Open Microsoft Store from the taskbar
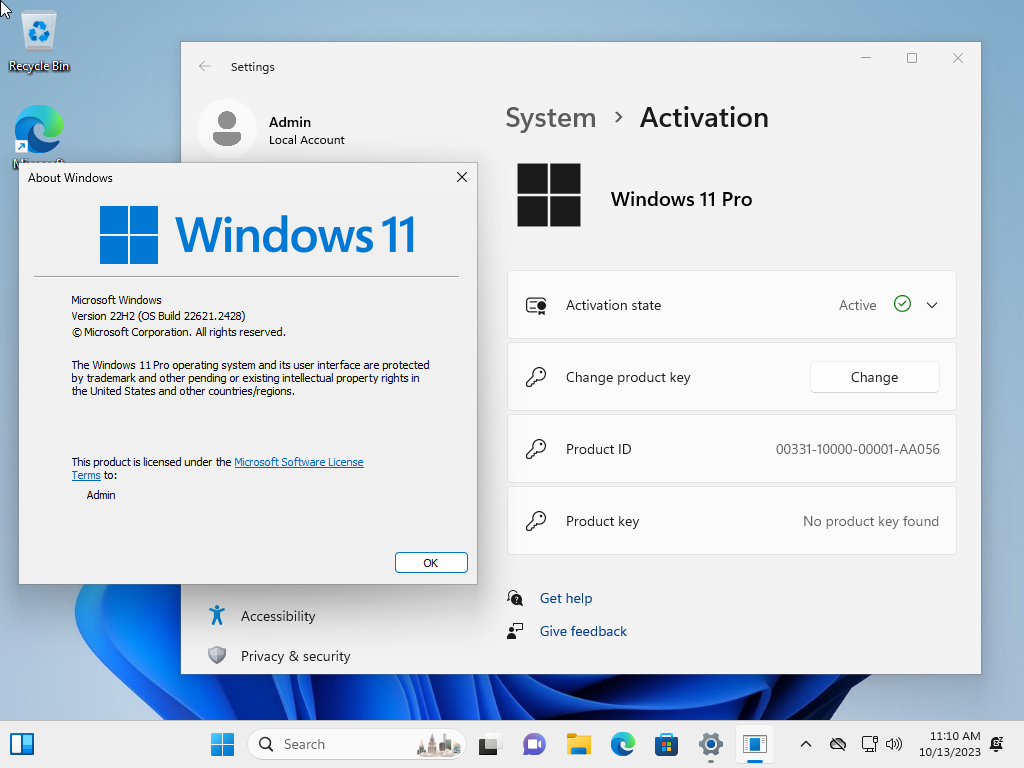 pos(666,744)
